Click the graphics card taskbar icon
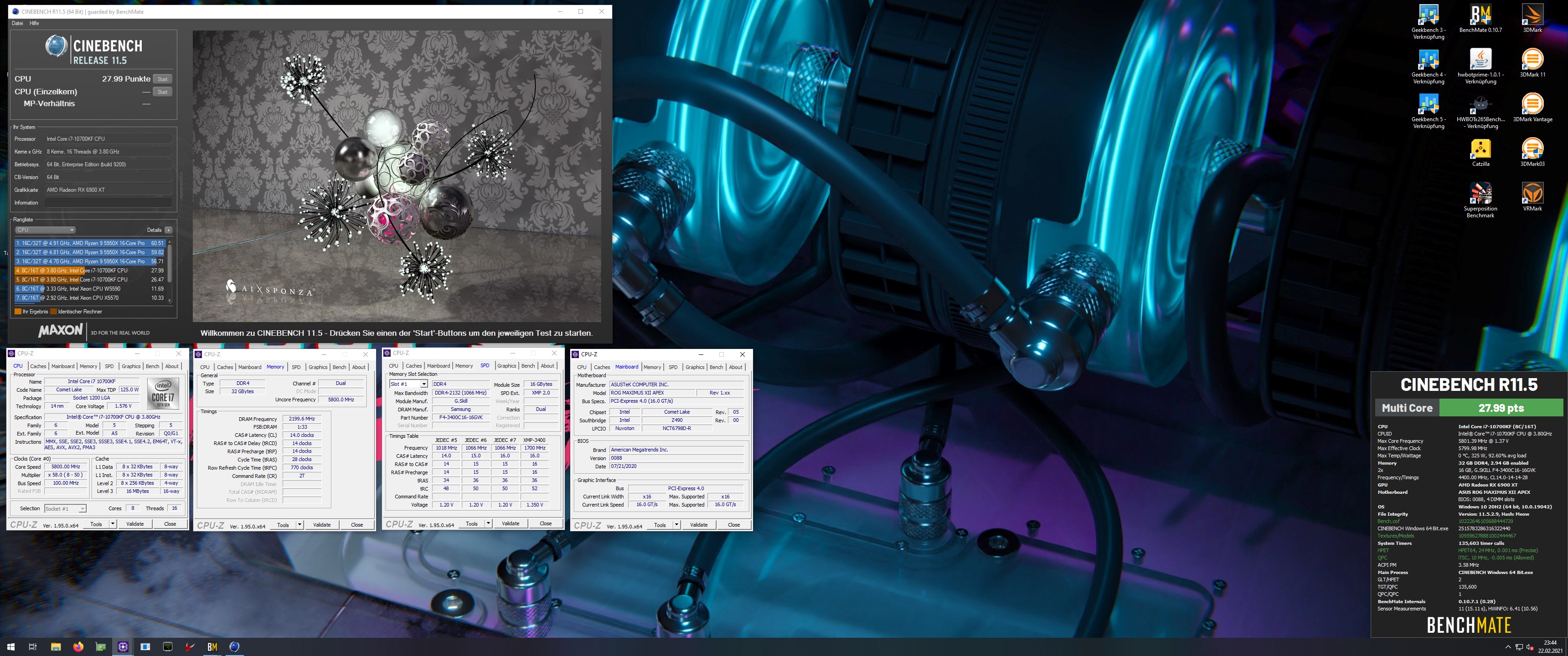Screen dimensions: 1568x656 coord(100,647)
